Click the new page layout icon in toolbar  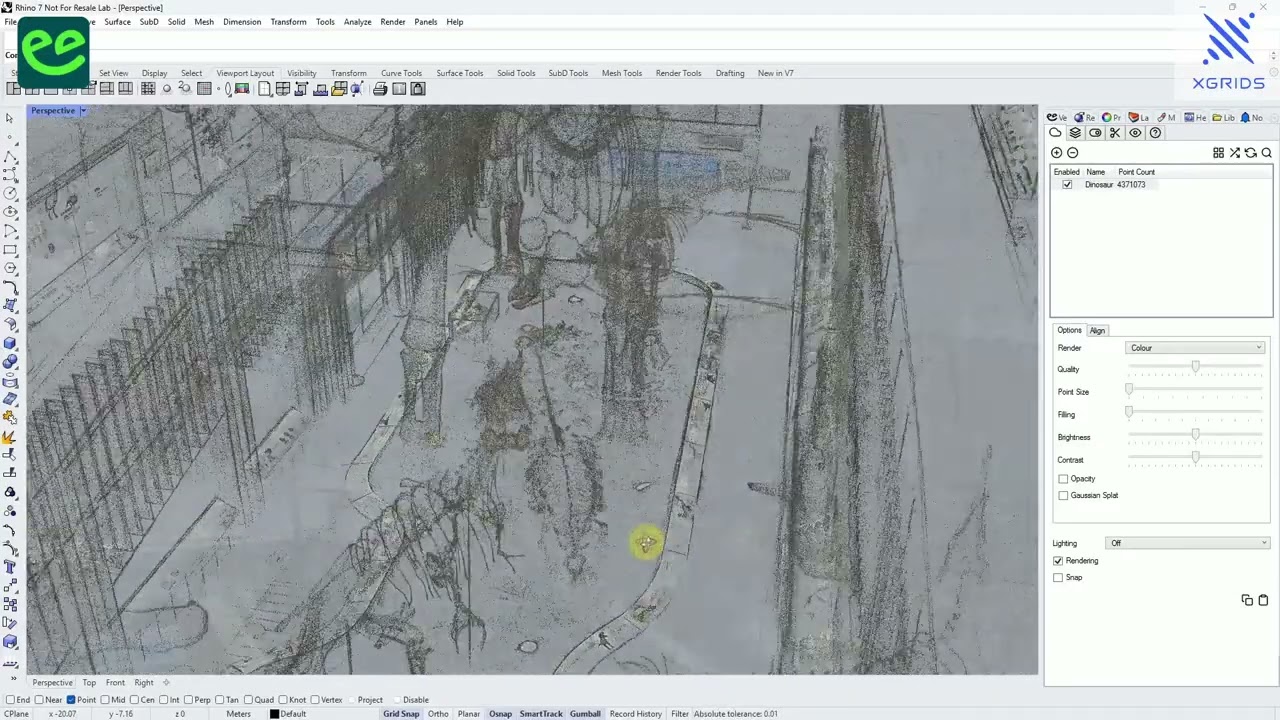(264, 89)
